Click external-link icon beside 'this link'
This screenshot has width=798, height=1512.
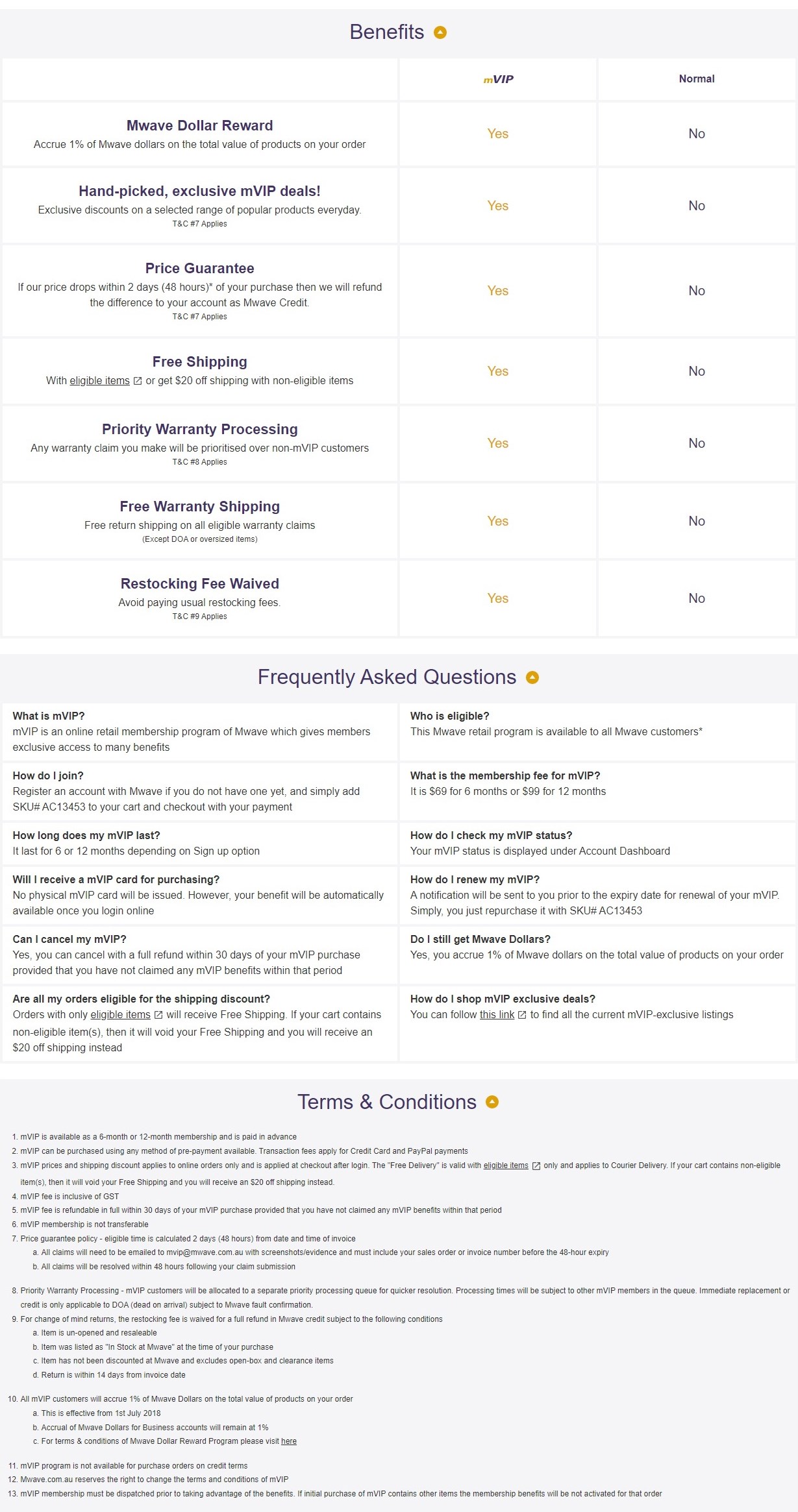pos(522,1015)
